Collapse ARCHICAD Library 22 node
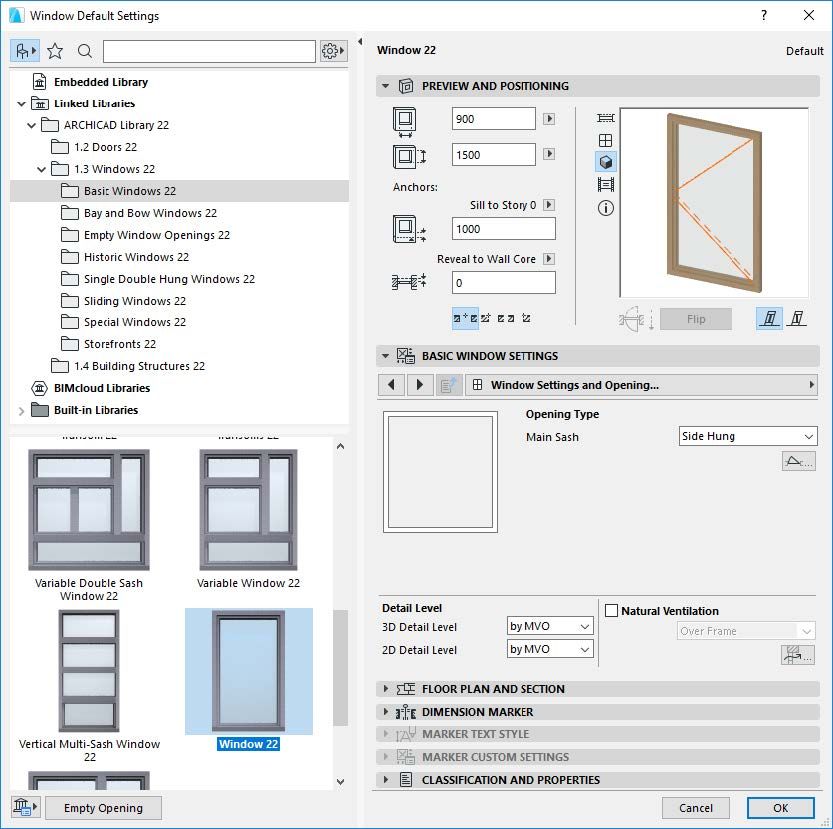The height and width of the screenshot is (829, 833). pyautogui.click(x=31, y=125)
